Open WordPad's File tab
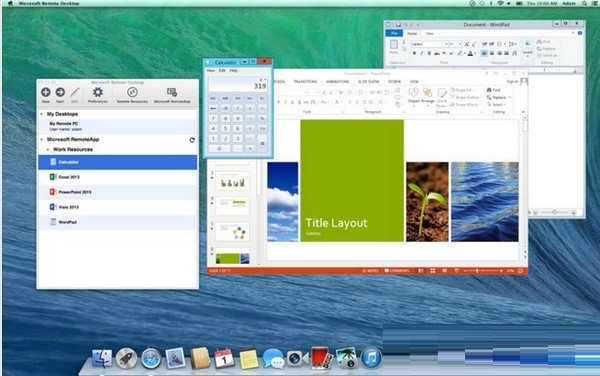The image size is (600, 376). 394,33
